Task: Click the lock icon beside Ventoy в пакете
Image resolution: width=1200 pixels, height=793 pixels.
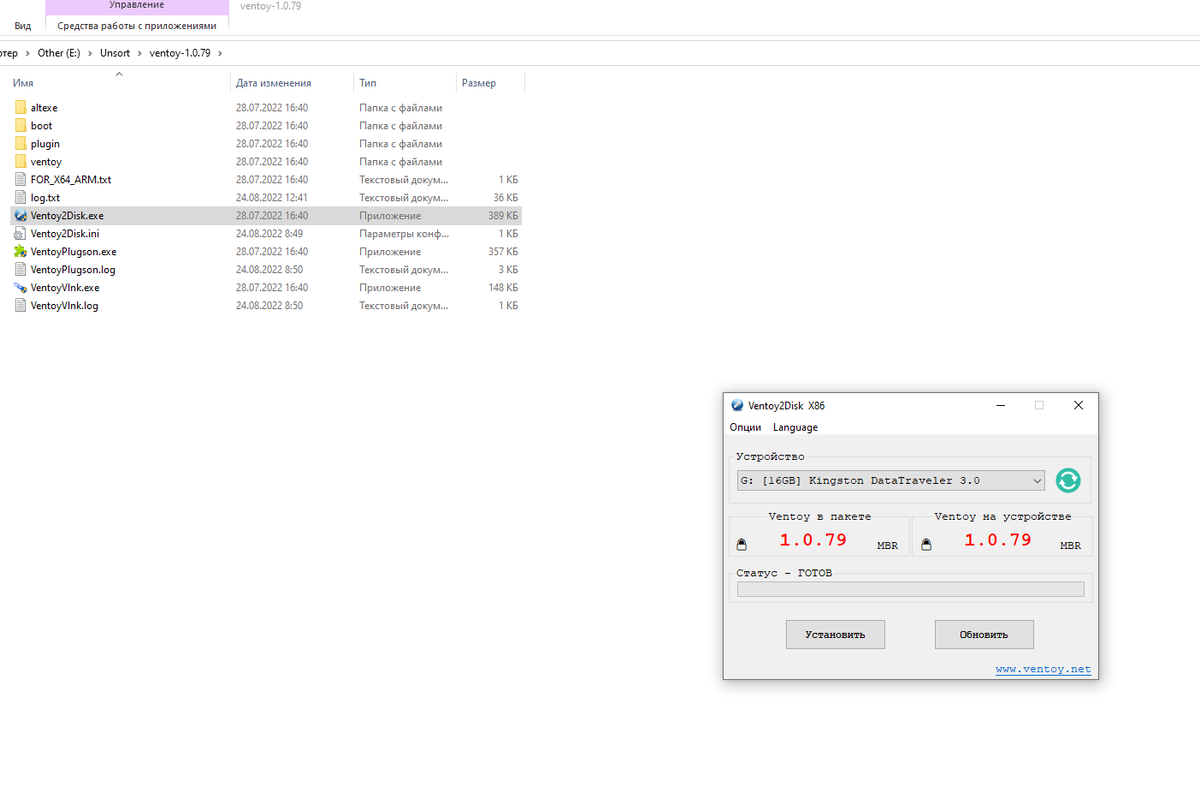Action: 741,545
